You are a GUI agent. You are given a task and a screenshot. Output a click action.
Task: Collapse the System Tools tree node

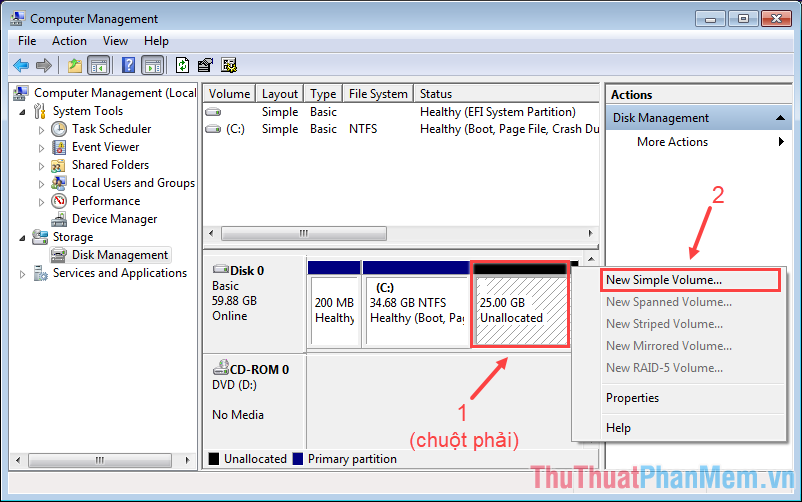tap(23, 112)
